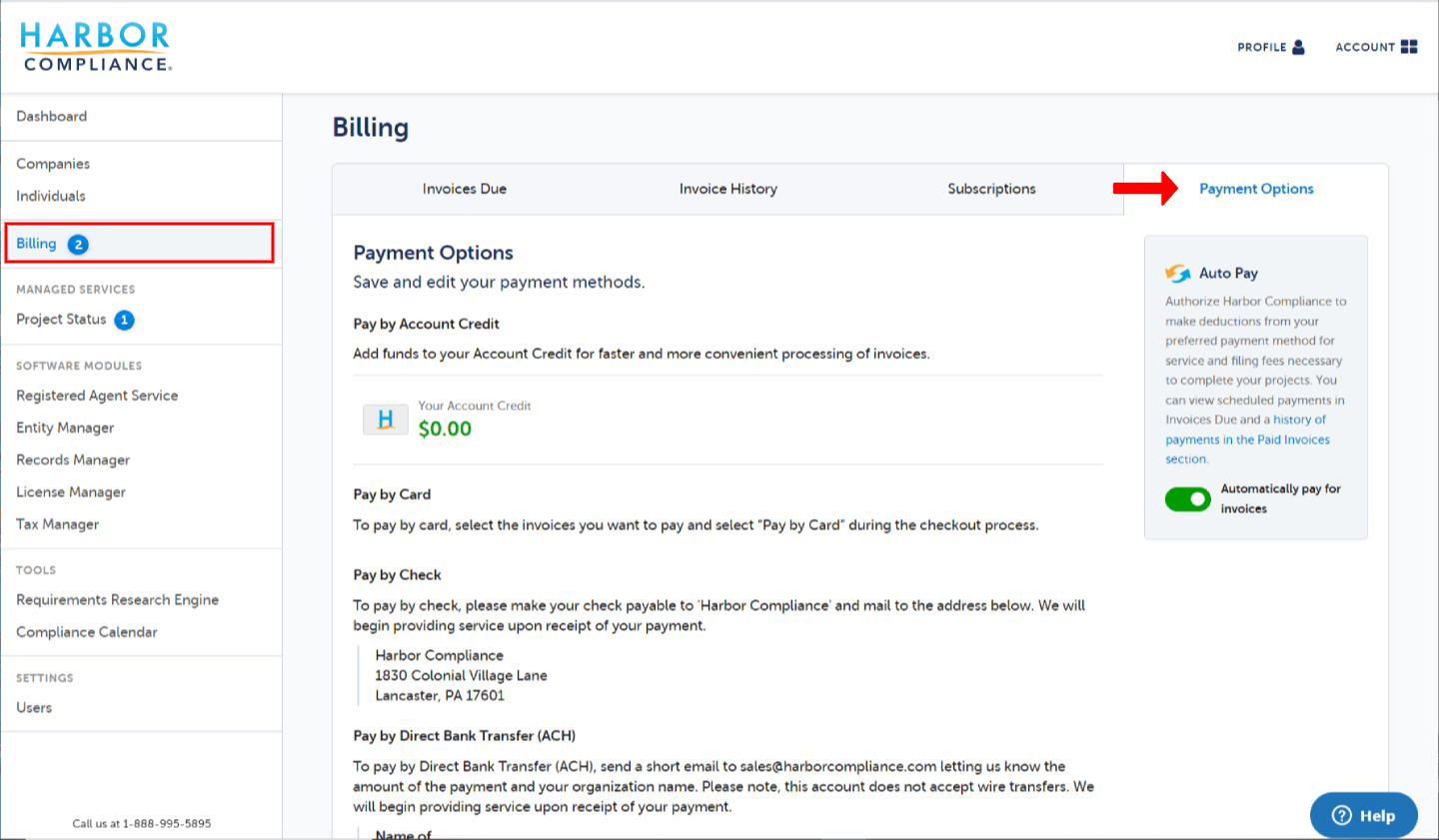Viewport: 1439px width, 840px height.
Task: Toggle automatically pay for invoices switch
Action: pyautogui.click(x=1187, y=499)
